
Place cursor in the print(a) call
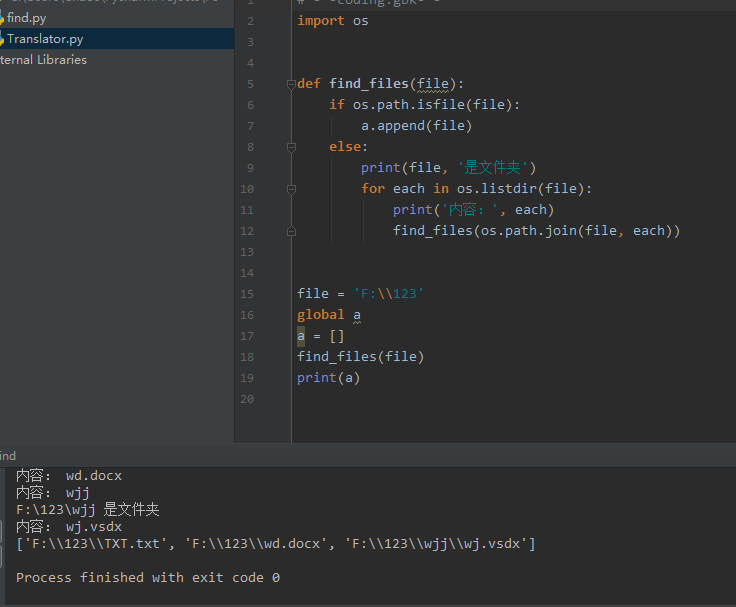click(x=328, y=378)
